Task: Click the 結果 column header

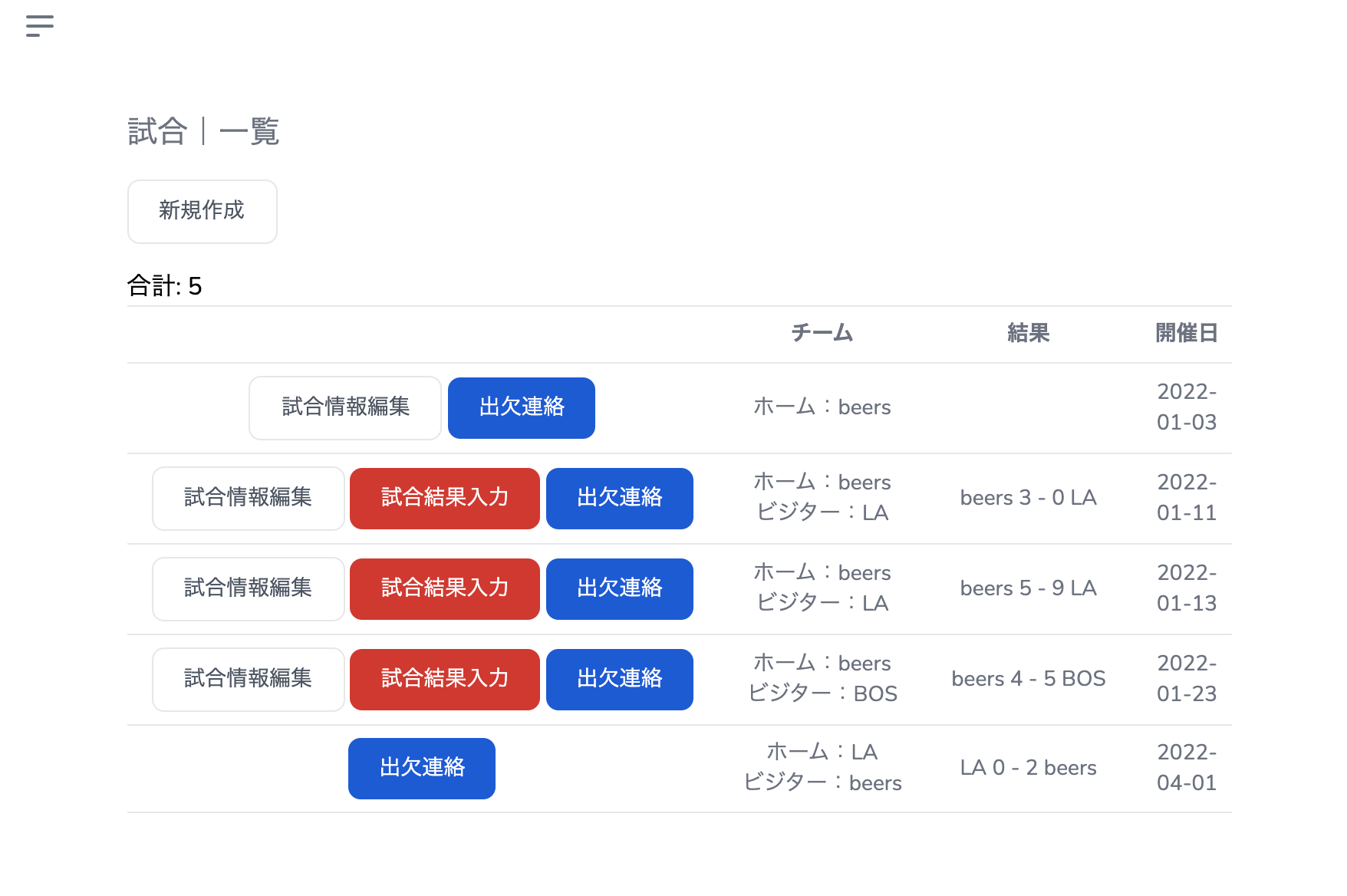Action: coord(1028,333)
